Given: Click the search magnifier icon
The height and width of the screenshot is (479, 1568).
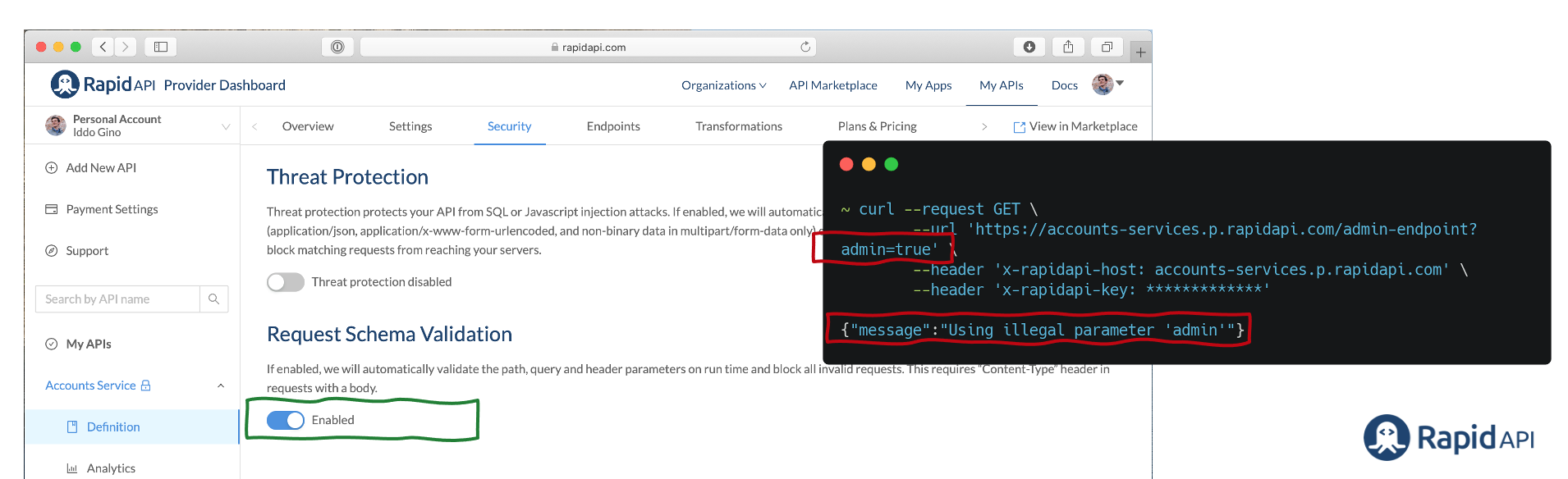Looking at the screenshot, I should tap(213, 299).
